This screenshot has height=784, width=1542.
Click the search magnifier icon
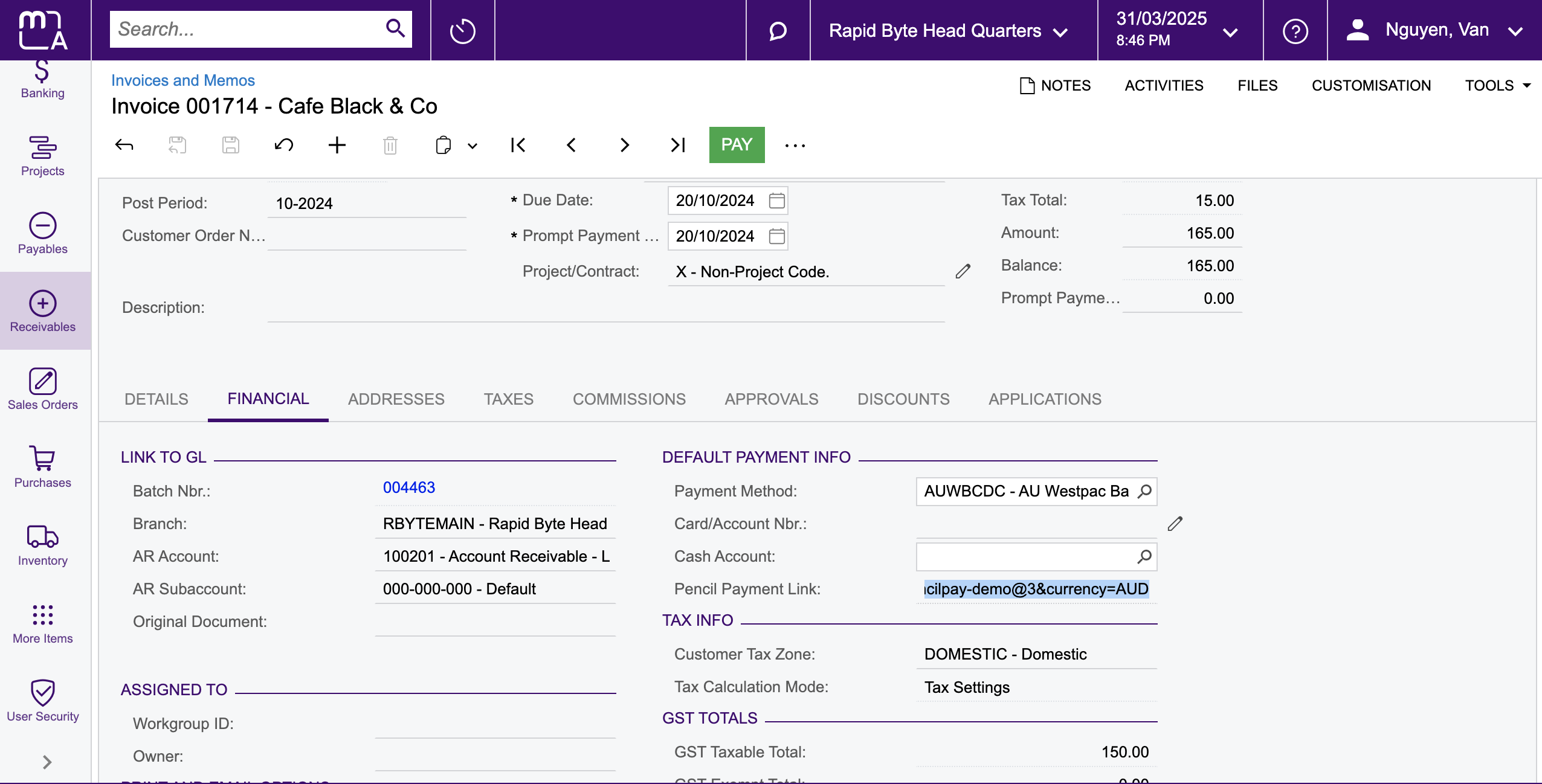395,28
